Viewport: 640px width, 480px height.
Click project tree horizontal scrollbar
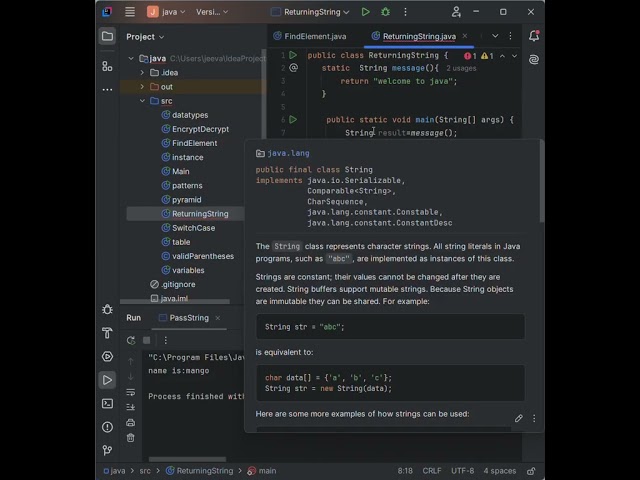(x=175, y=301)
